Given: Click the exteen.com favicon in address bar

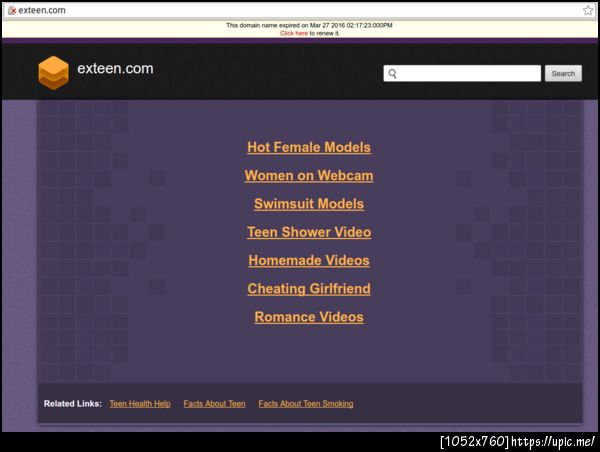Looking at the screenshot, I should 12,10.
